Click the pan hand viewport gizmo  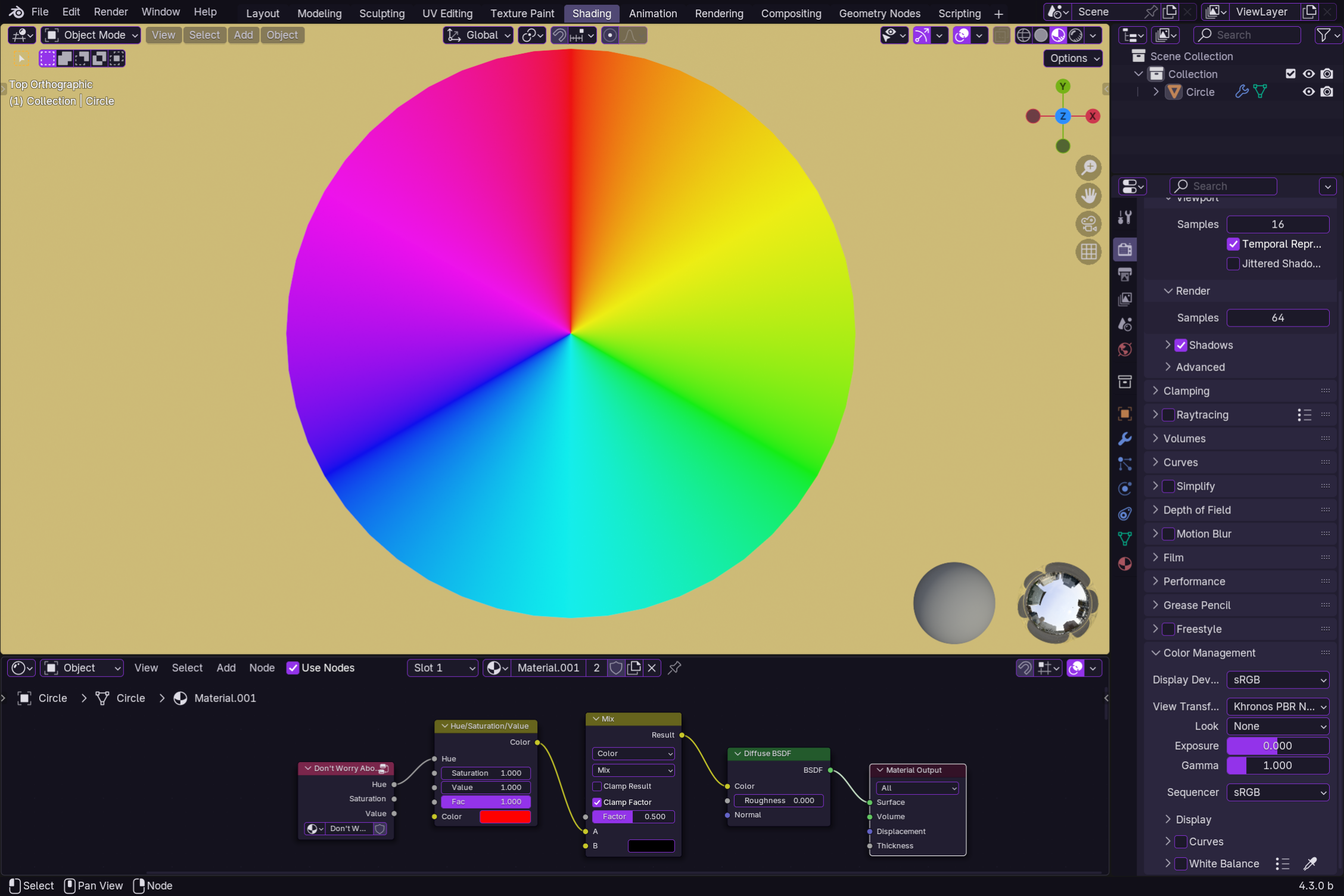coord(1088,196)
